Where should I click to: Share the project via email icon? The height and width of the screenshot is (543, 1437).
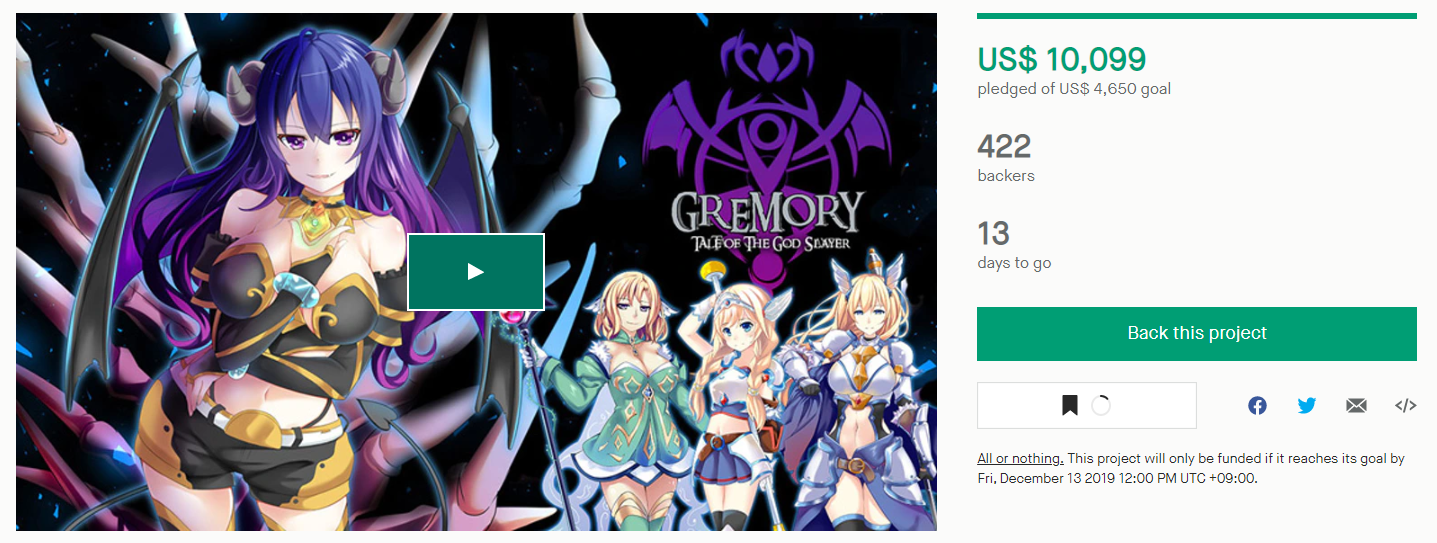click(x=1356, y=405)
